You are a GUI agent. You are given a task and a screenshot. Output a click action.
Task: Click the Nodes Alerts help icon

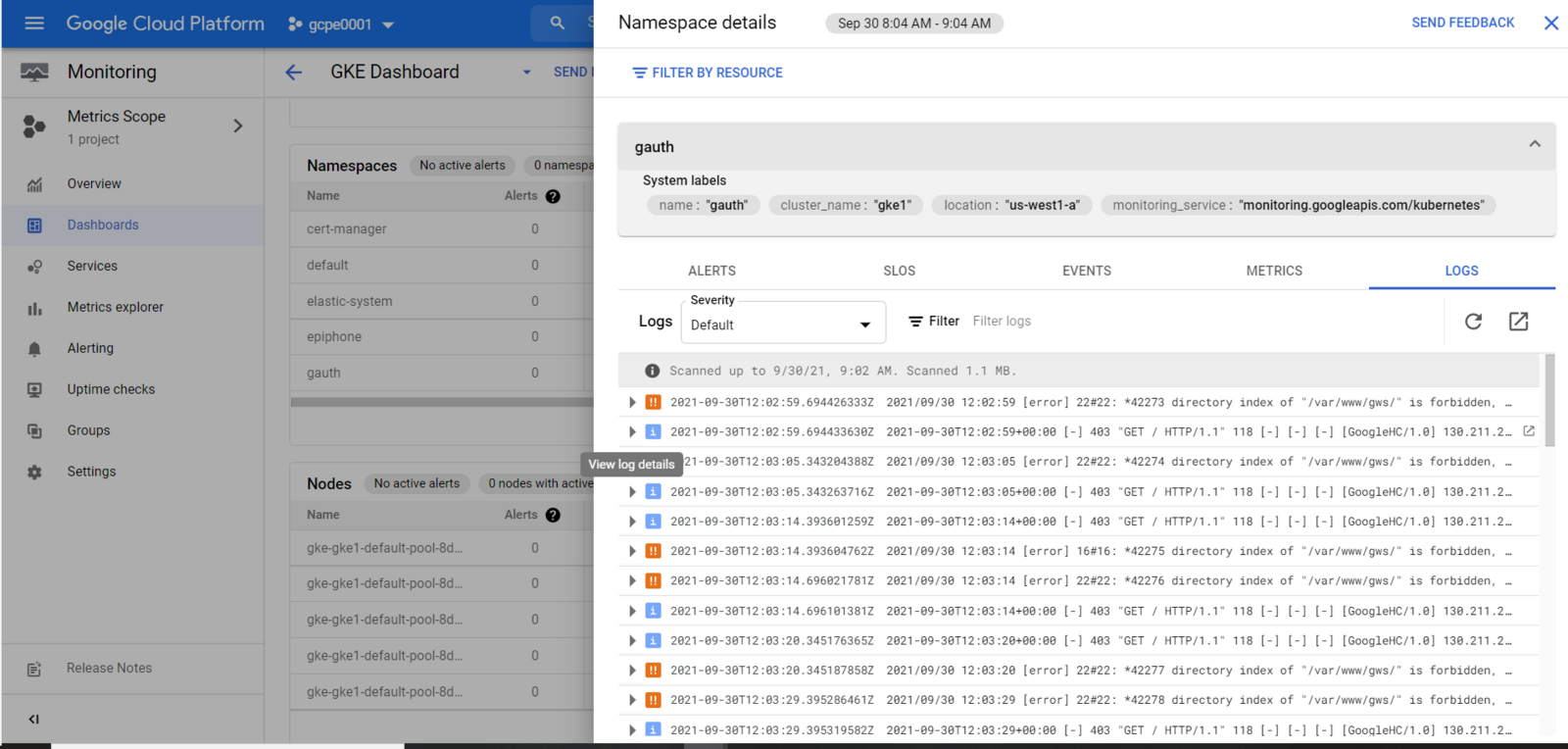(553, 515)
